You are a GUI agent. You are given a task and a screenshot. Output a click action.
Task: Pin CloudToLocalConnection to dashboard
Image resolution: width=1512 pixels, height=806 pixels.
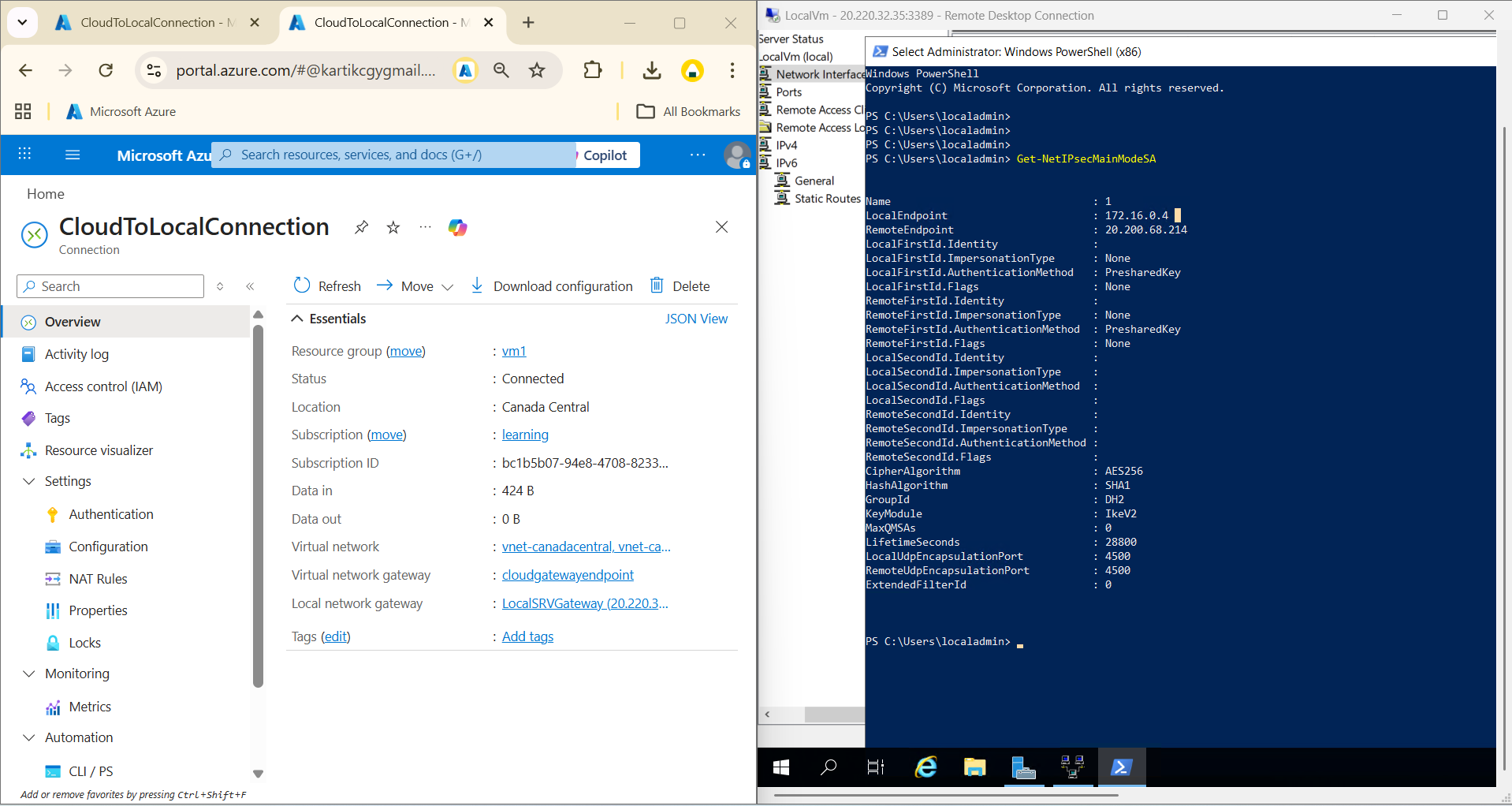tap(361, 227)
